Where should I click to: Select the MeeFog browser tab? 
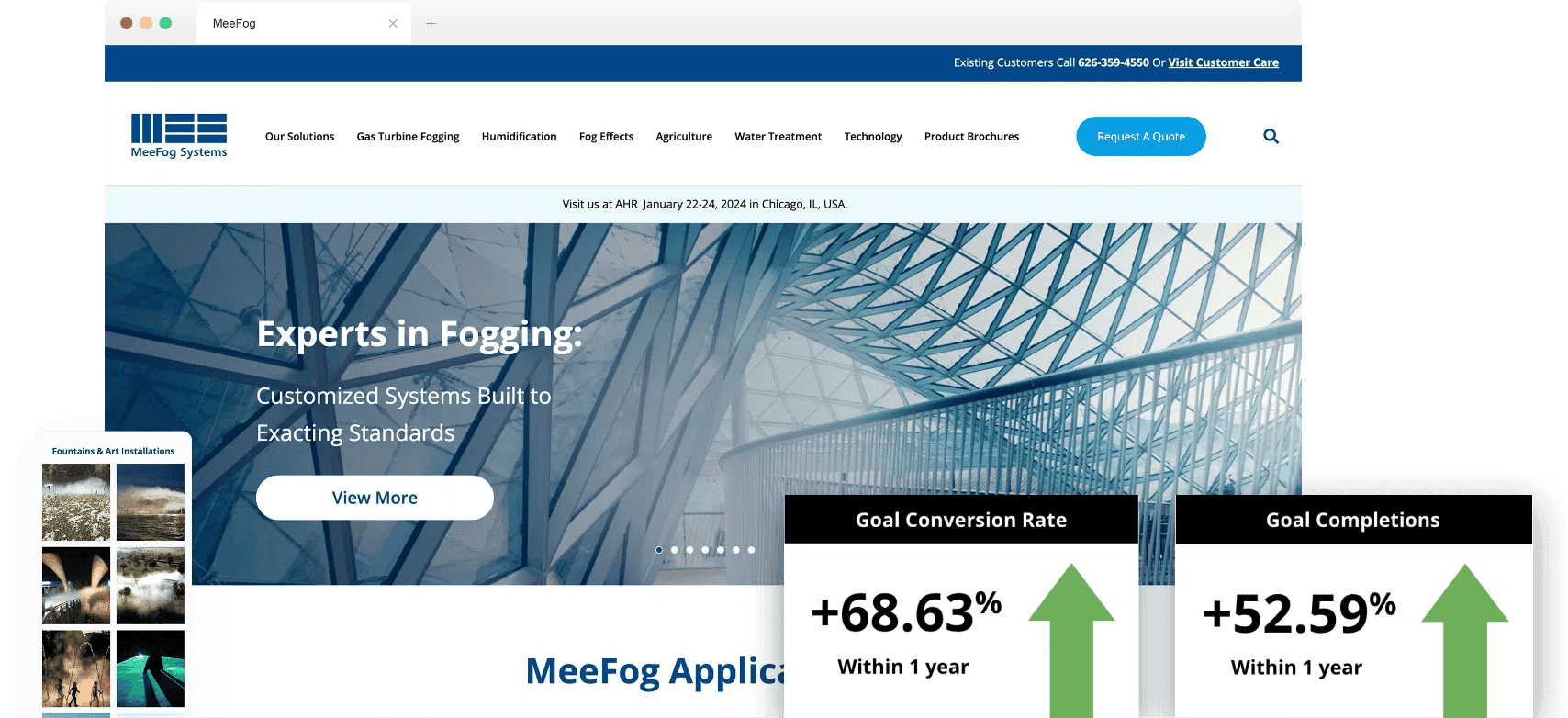(303, 23)
